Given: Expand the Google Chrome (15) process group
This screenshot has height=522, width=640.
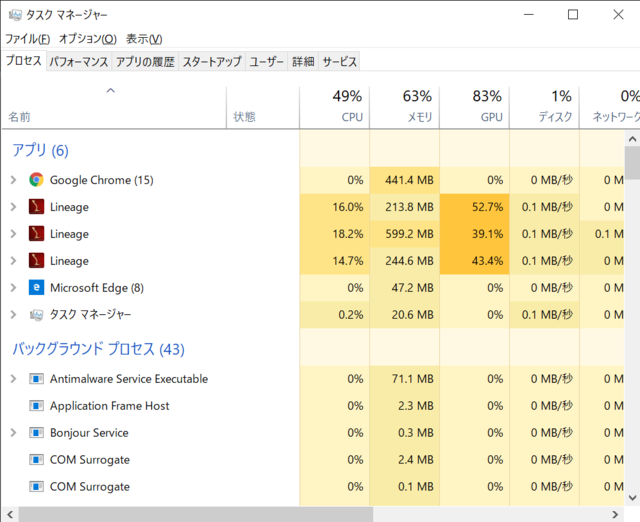Looking at the screenshot, I should pyautogui.click(x=13, y=180).
